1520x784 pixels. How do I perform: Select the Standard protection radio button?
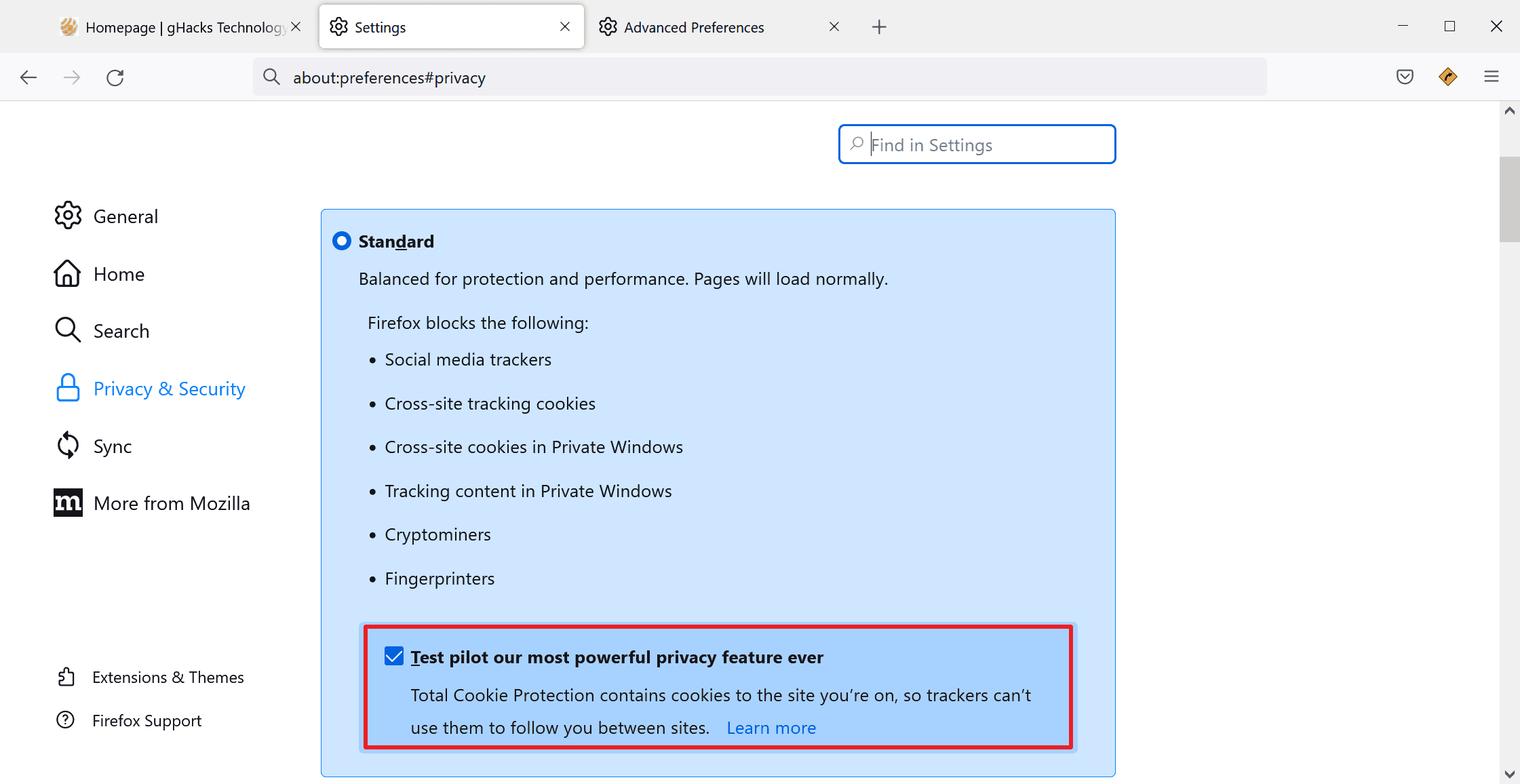343,241
